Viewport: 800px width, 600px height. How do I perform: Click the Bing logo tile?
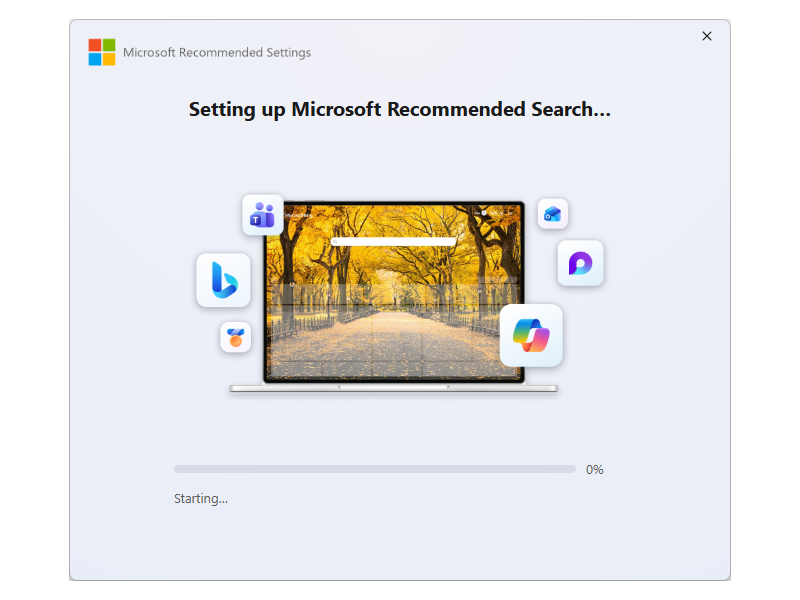(x=223, y=280)
